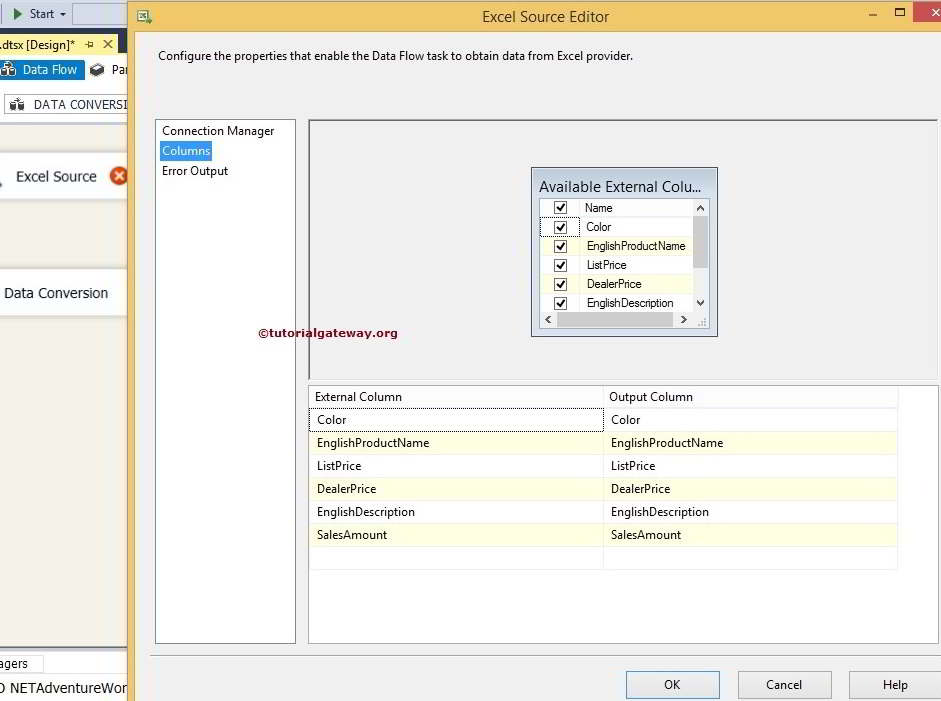Click the Parameters tab cube icon

click(x=97, y=70)
